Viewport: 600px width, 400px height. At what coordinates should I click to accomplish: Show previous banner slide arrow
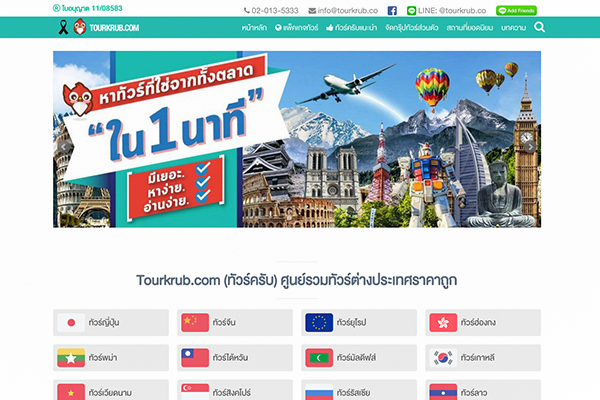(64, 147)
